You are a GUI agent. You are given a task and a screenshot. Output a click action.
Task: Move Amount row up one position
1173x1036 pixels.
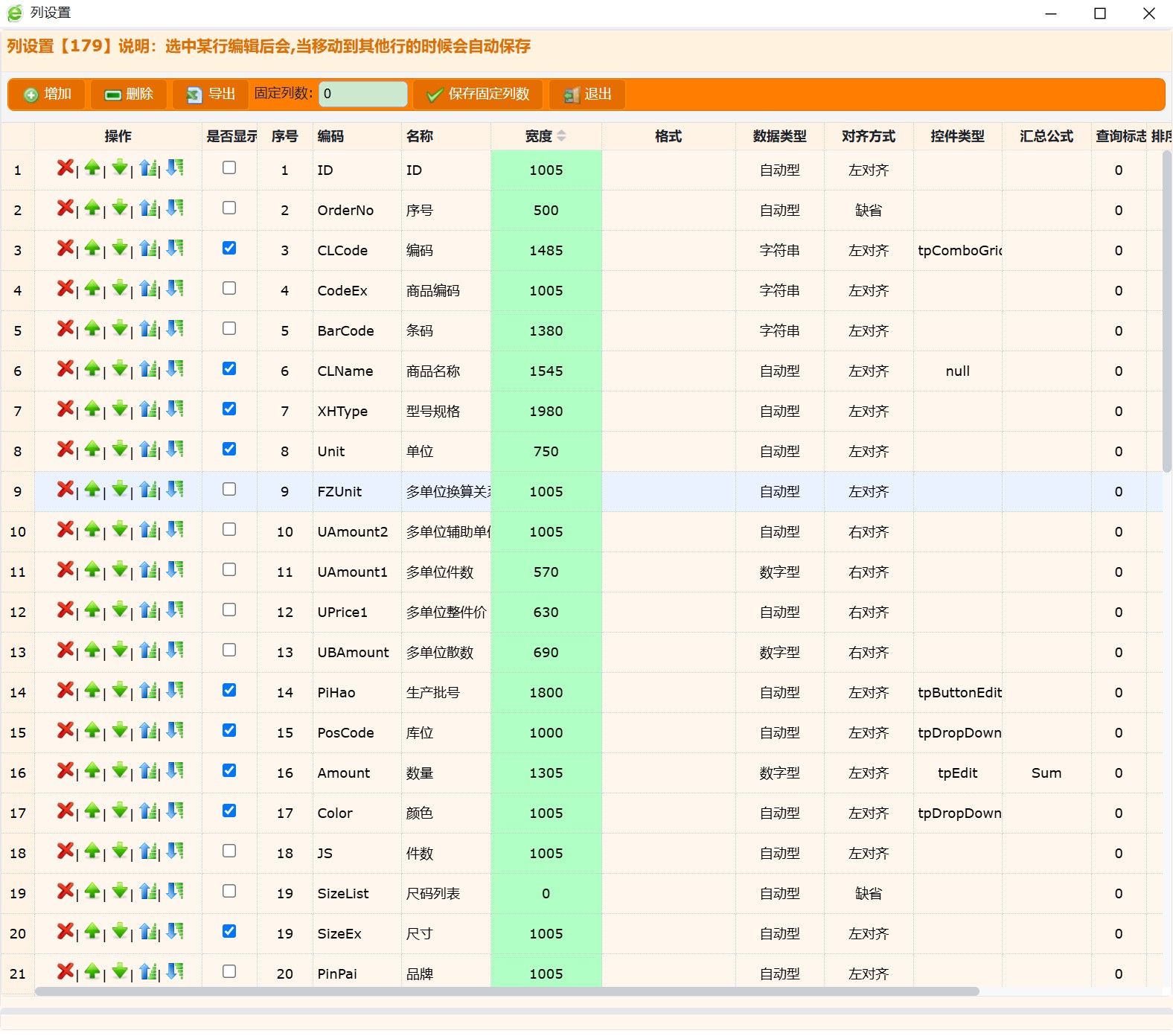click(x=92, y=771)
